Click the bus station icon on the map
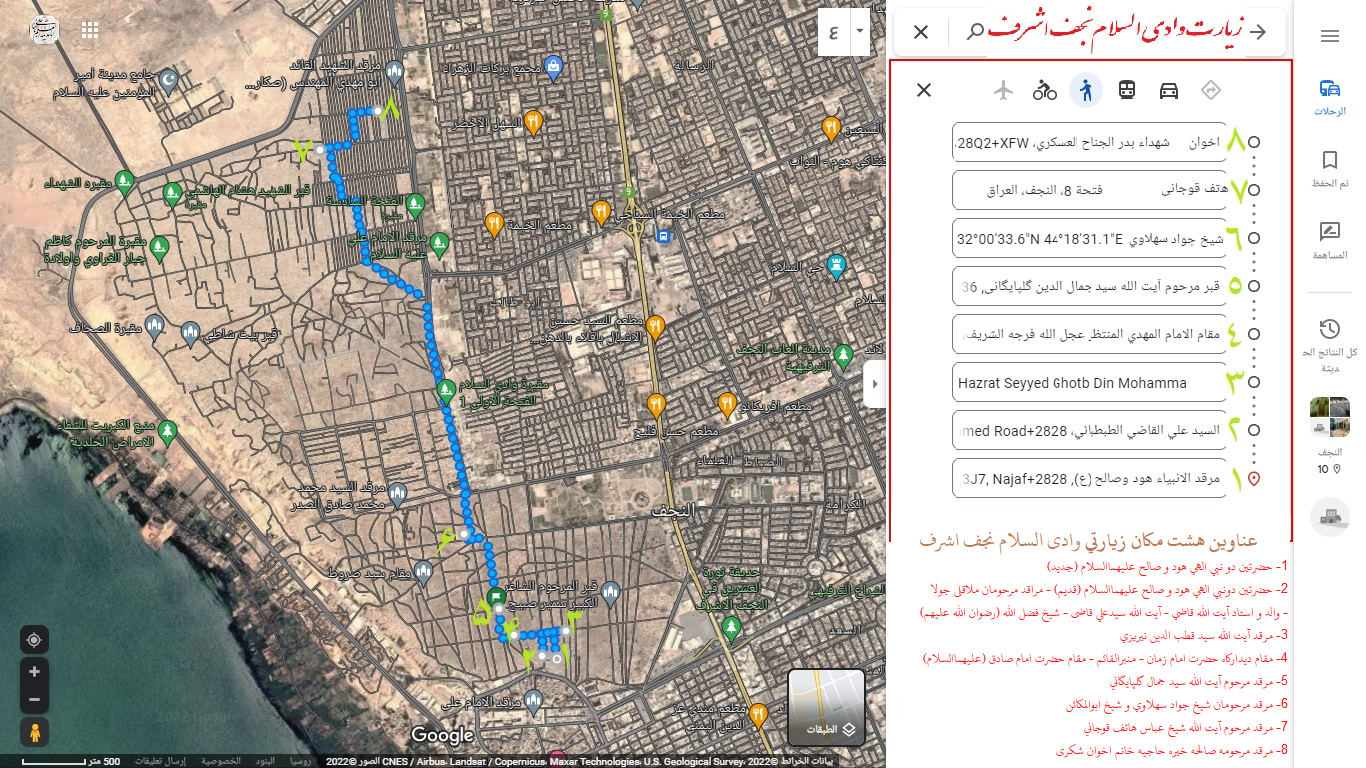Image resolution: width=1366 pixels, height=768 pixels. 662,237
